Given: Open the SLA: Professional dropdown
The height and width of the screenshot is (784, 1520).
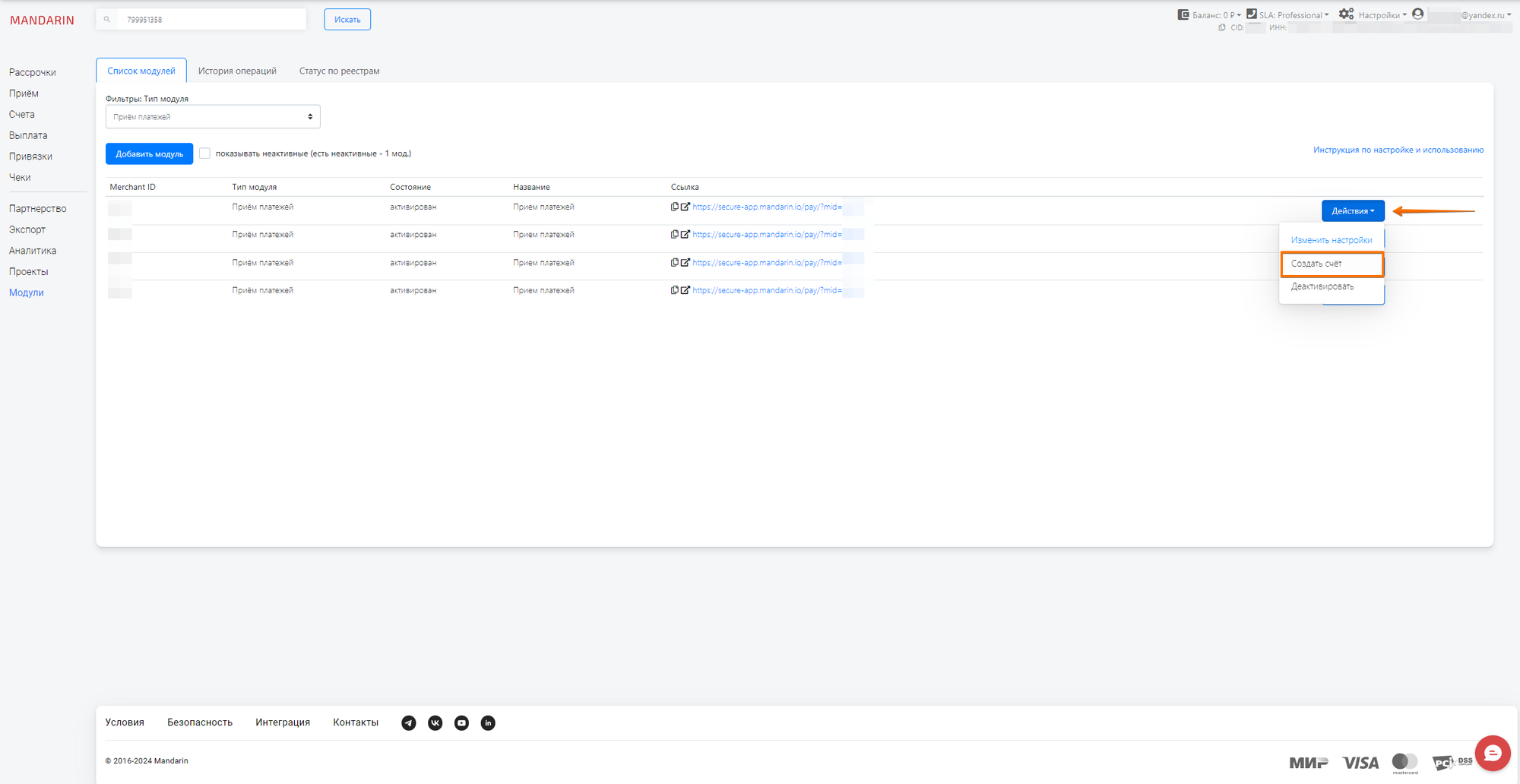Looking at the screenshot, I should [1288, 15].
